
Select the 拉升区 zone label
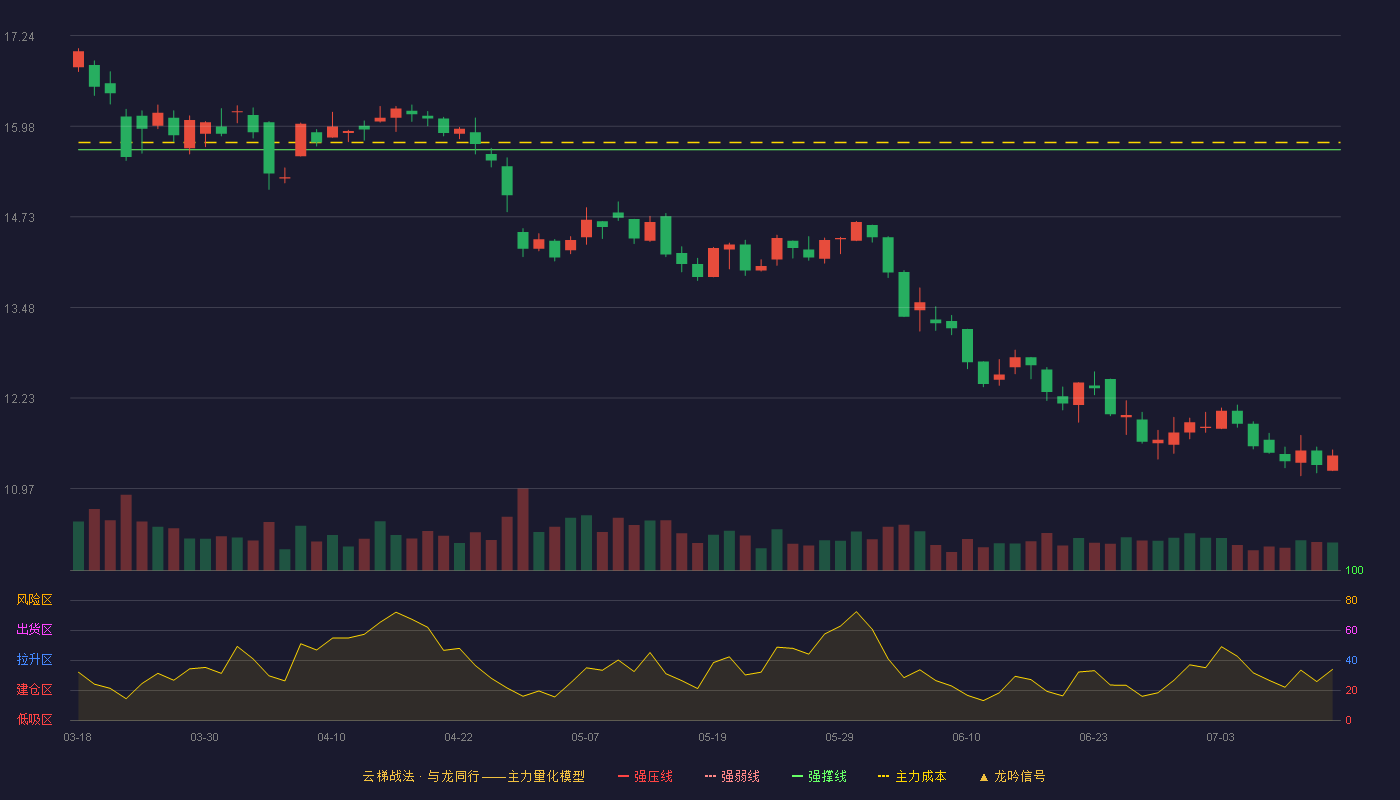[34, 660]
